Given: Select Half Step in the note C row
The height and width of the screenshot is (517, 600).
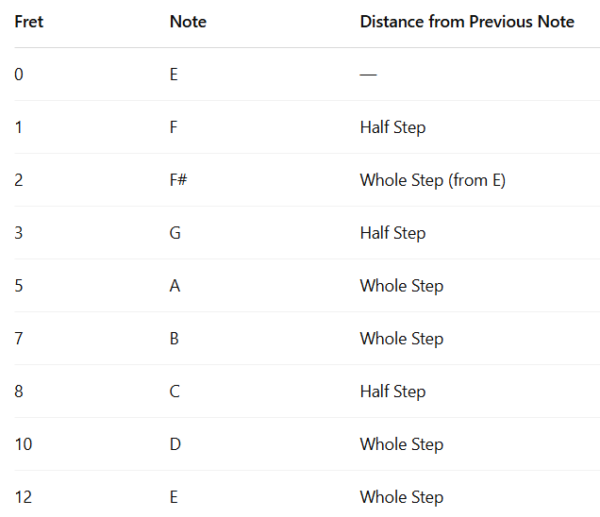Looking at the screenshot, I should tap(392, 392).
